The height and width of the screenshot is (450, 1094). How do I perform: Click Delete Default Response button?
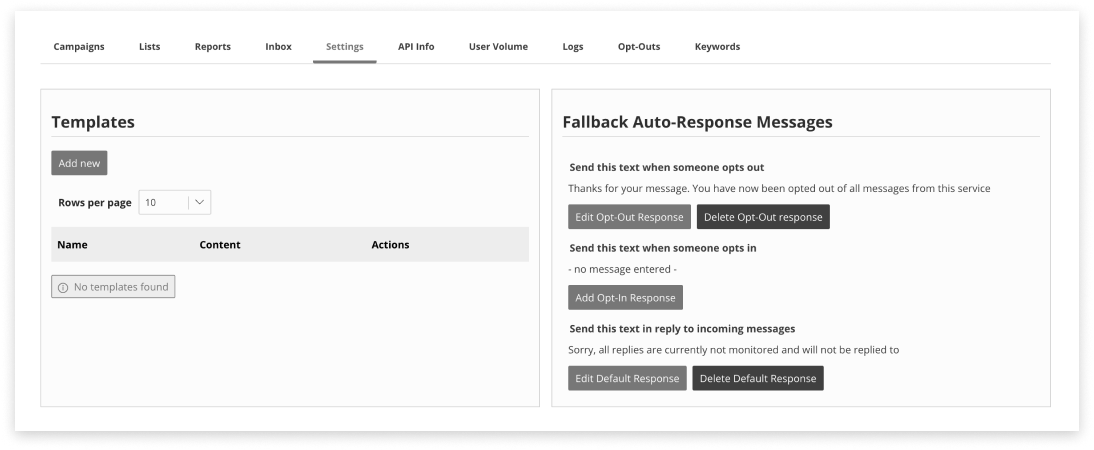click(758, 378)
